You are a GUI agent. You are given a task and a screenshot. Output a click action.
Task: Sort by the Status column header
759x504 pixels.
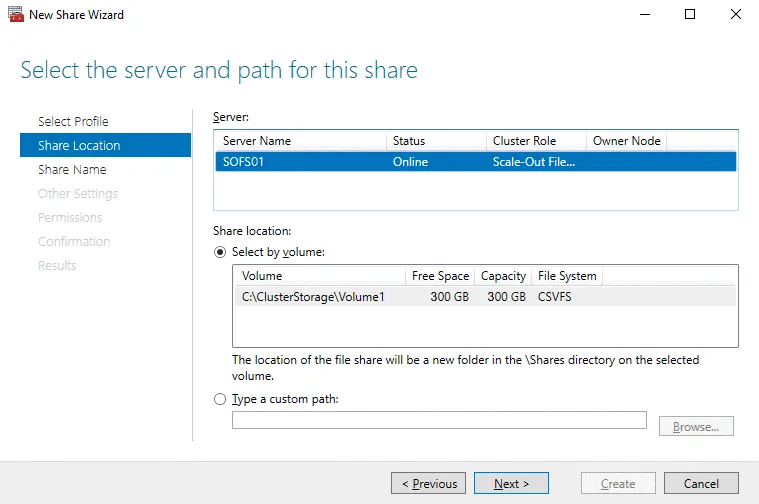436,141
